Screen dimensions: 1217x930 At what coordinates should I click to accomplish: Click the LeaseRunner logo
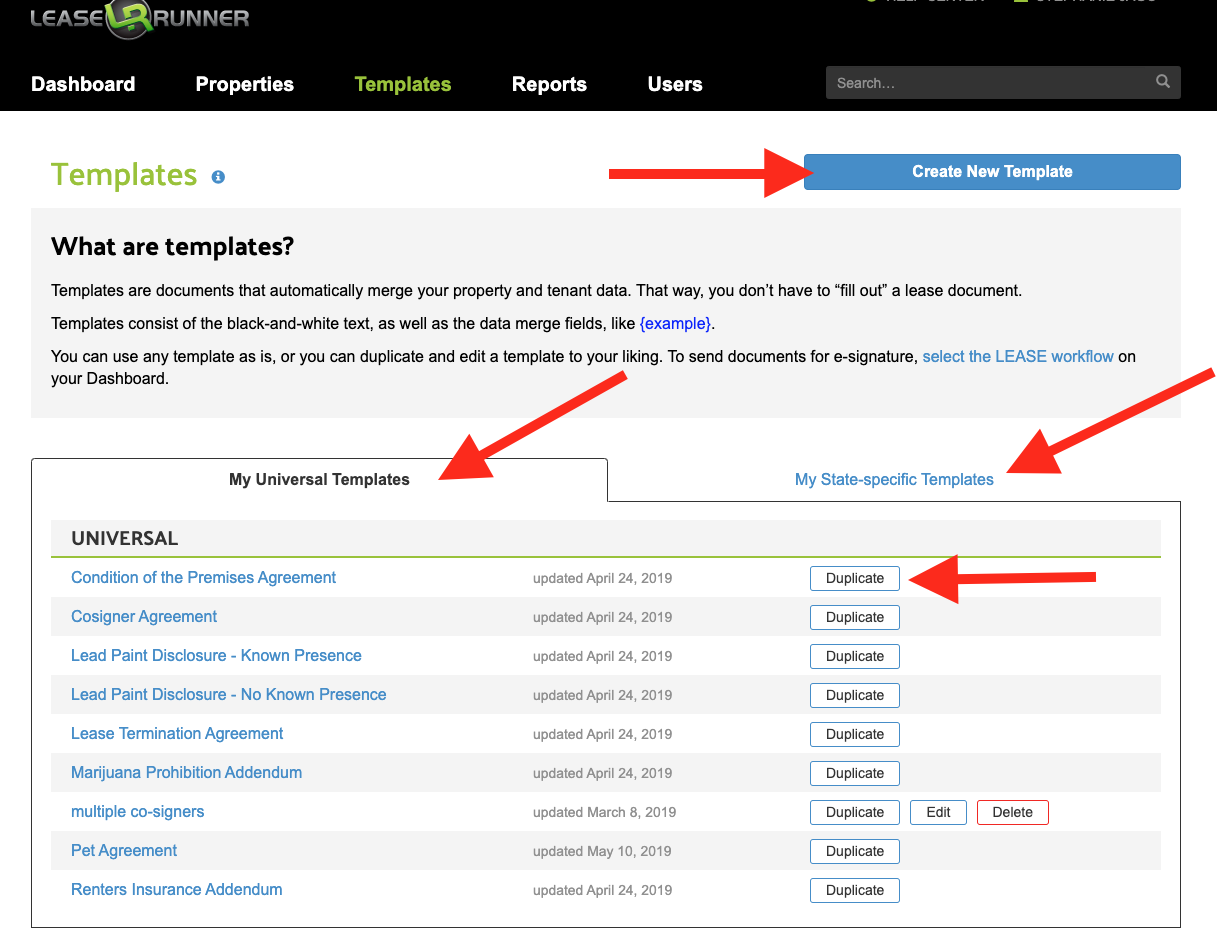(140, 18)
